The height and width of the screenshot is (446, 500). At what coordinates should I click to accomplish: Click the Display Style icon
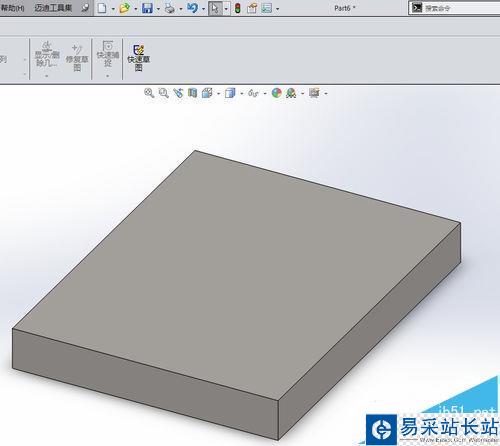pyautogui.click(x=230, y=93)
